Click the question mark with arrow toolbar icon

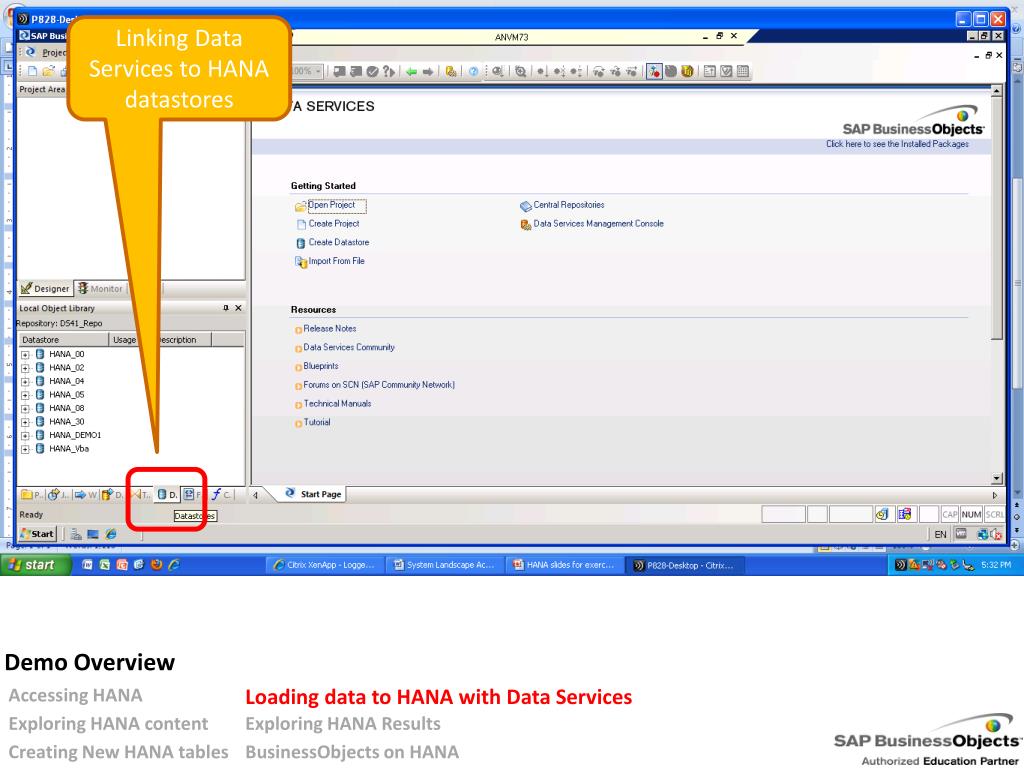(389, 72)
